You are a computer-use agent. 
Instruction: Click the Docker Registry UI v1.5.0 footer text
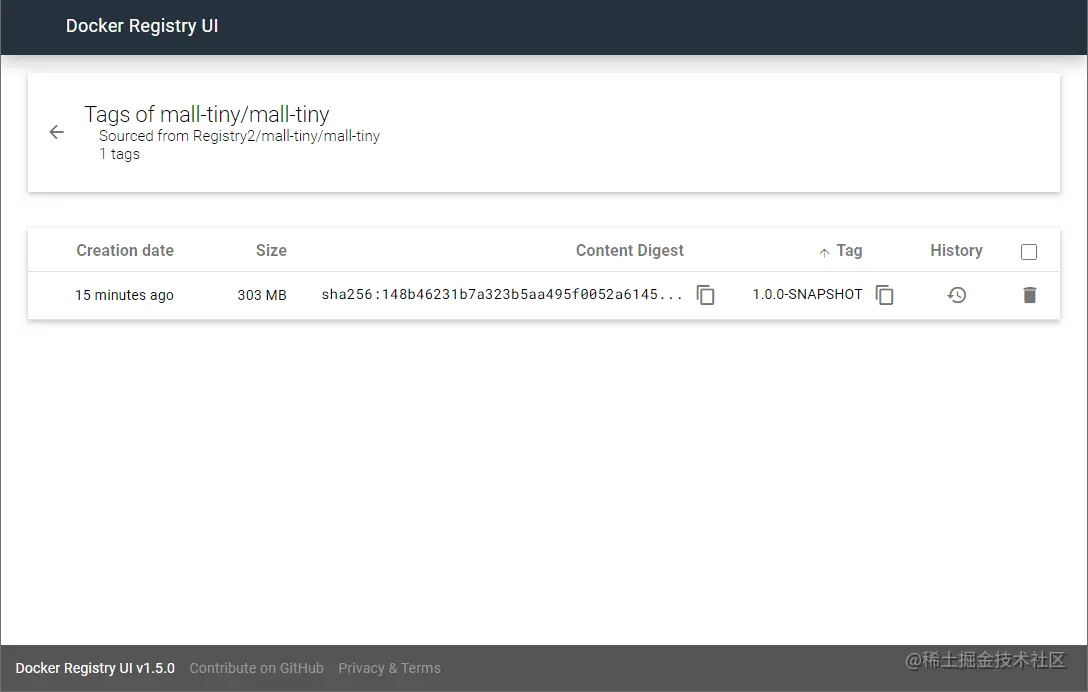95,668
